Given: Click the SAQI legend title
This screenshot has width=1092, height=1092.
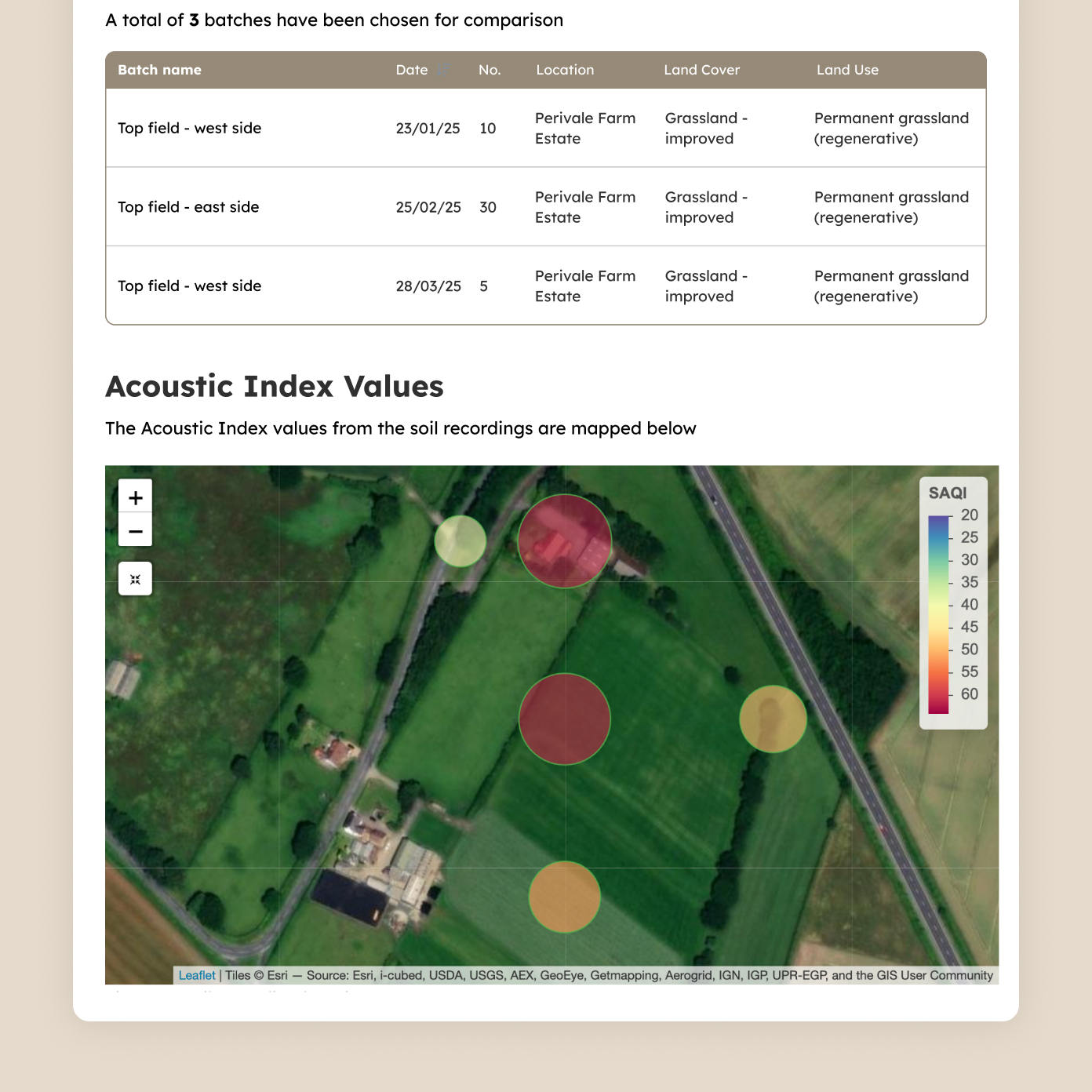Looking at the screenshot, I should coord(948,493).
